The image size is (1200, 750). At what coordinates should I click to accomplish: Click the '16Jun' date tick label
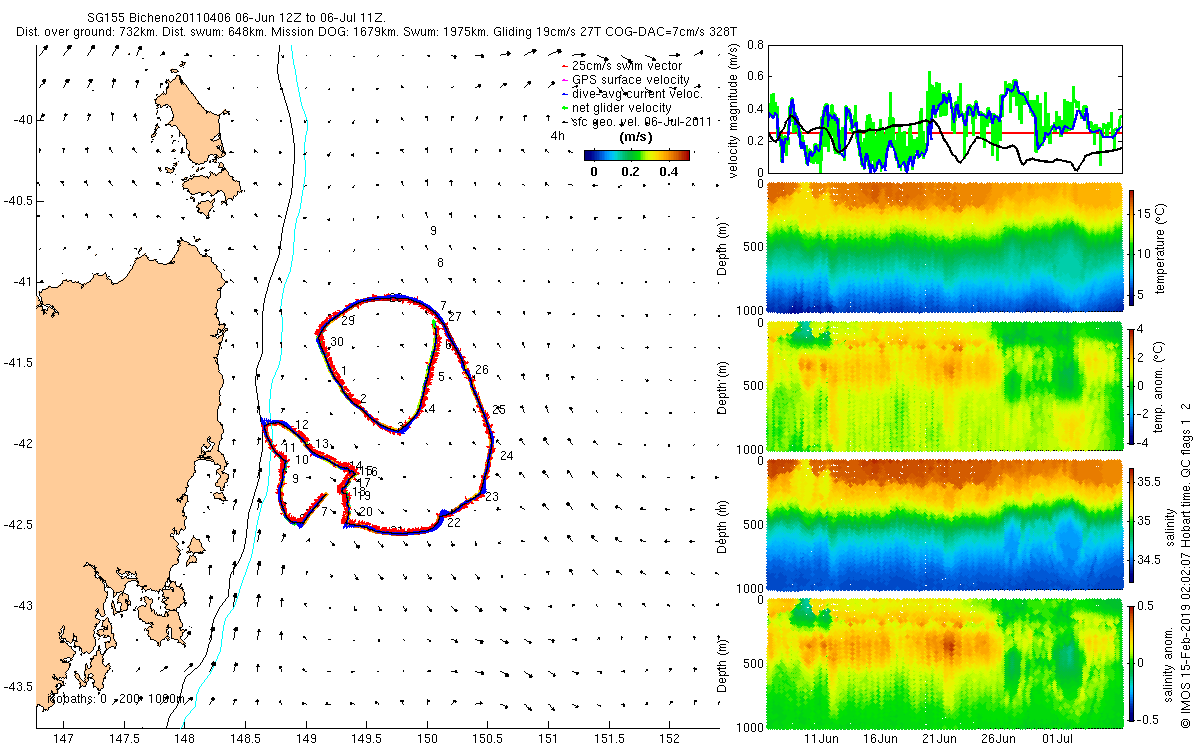(x=881, y=738)
